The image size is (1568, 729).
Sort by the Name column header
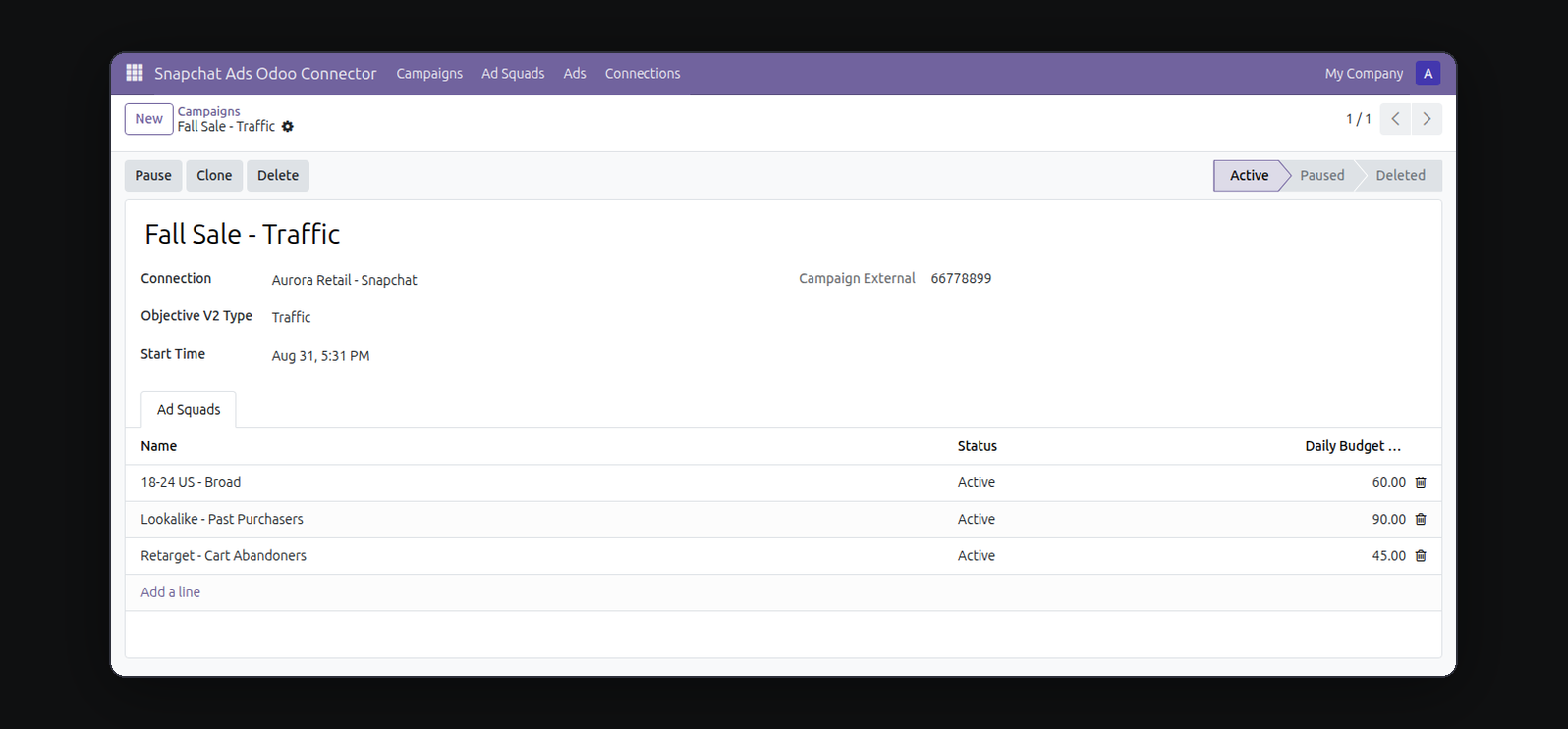click(x=541, y=446)
